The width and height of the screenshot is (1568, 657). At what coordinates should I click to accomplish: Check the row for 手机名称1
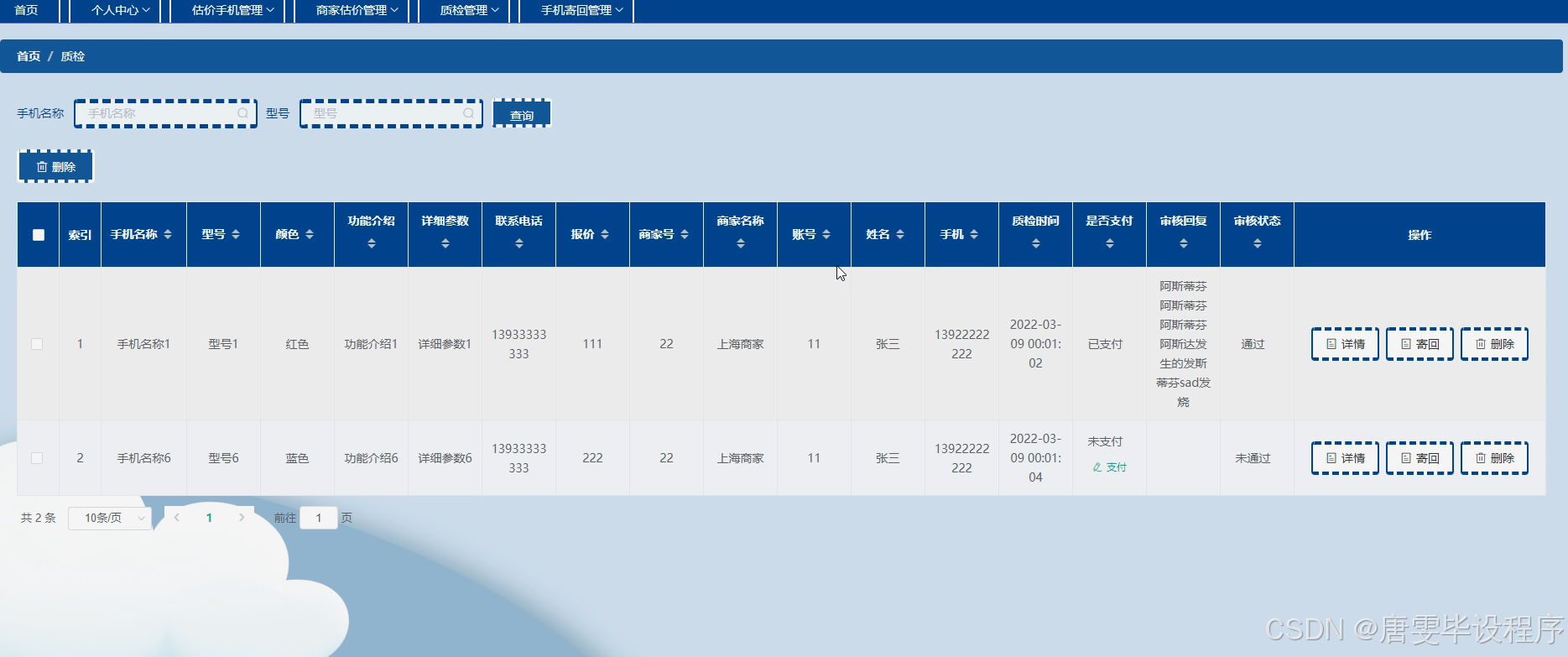[x=37, y=344]
